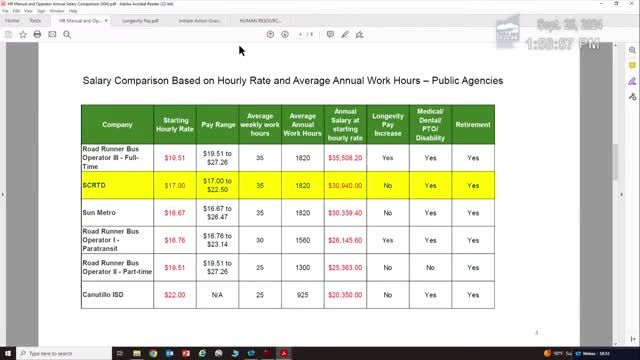Expand the right pane with bottom corner arrow
The width and height of the screenshot is (640, 360).
633,339
